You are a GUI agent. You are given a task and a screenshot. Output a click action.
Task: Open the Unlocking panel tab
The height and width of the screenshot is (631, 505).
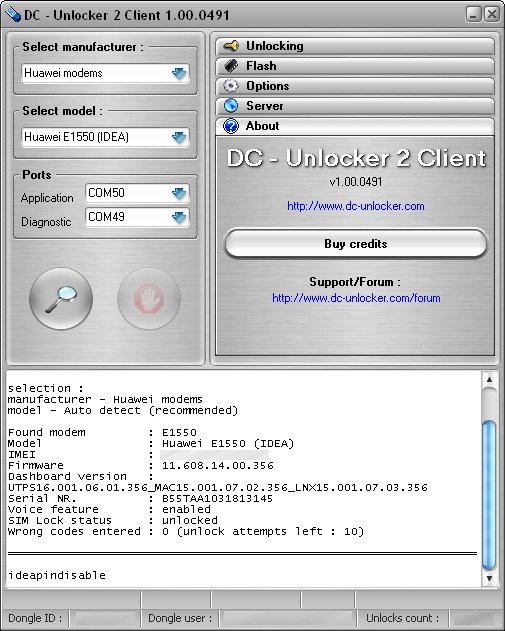(x=355, y=46)
